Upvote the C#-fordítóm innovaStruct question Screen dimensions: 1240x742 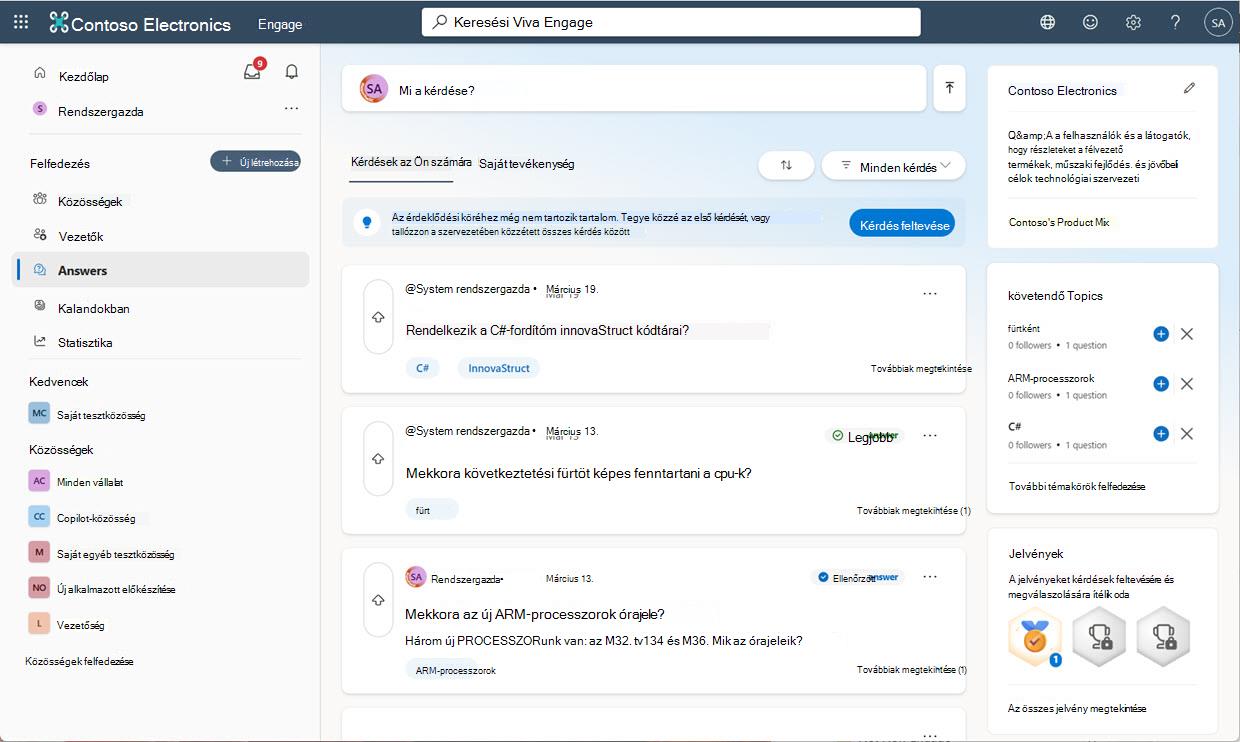[378, 317]
